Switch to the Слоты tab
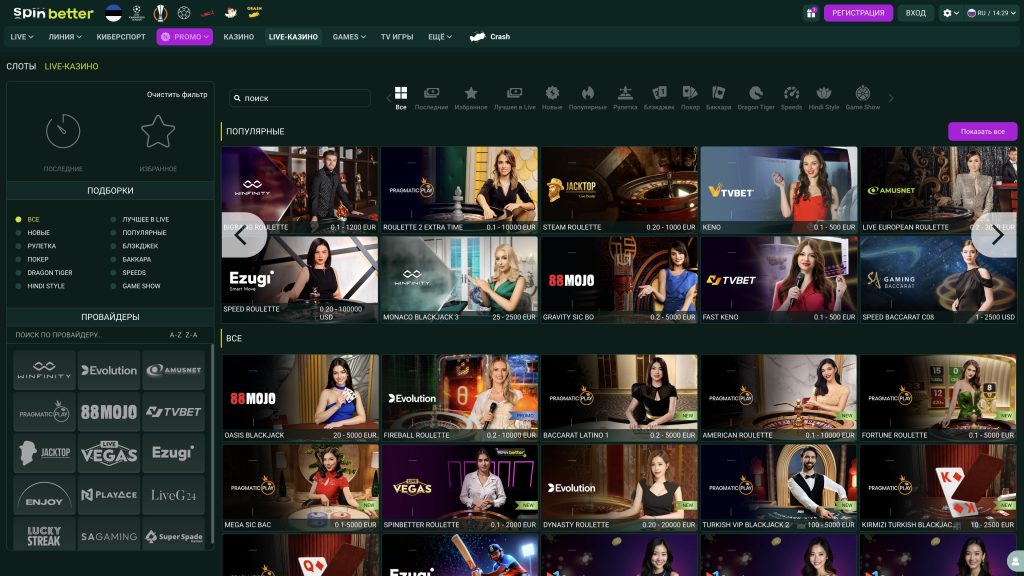 coord(21,66)
